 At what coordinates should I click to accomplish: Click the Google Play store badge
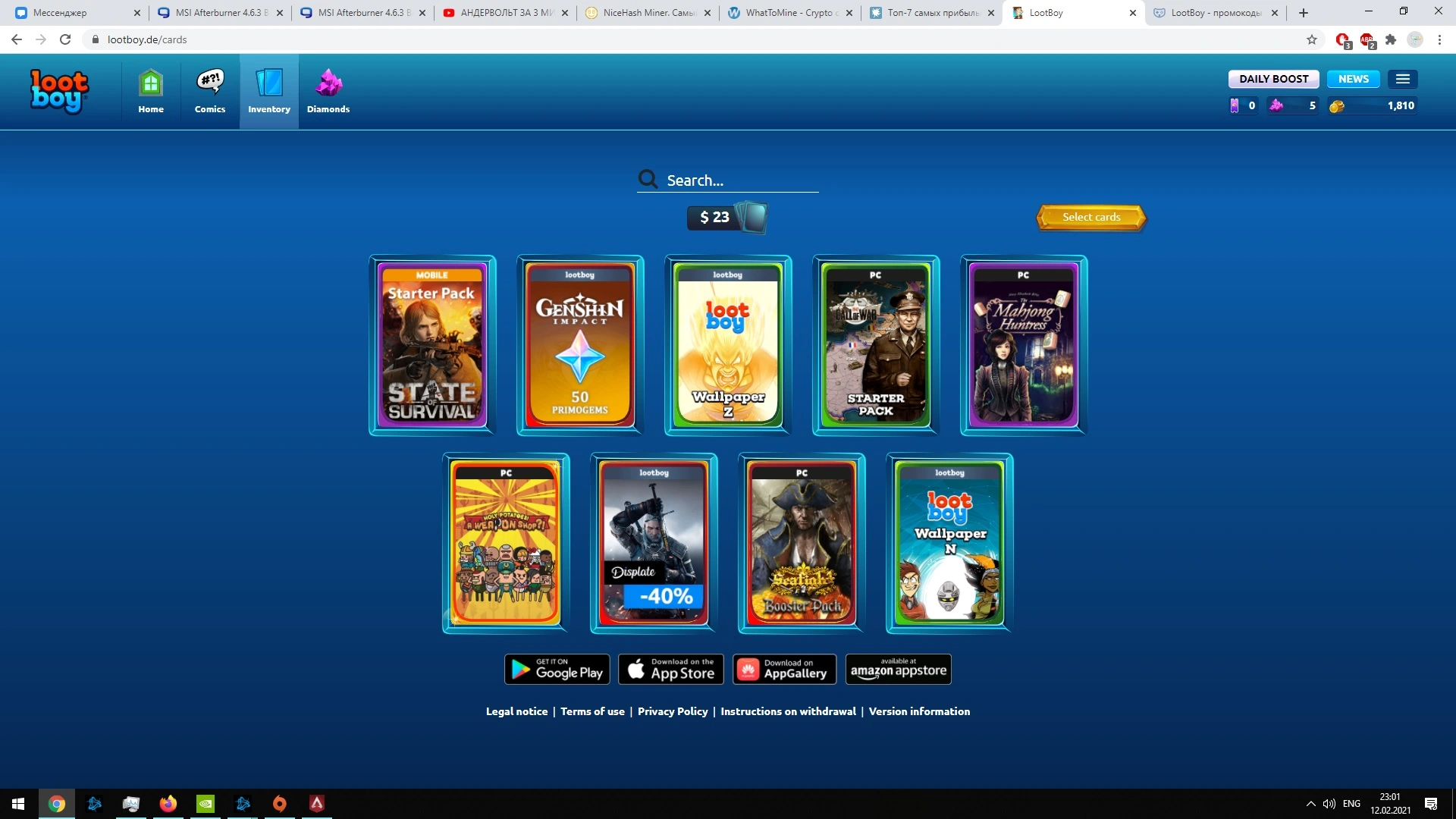[x=557, y=670]
